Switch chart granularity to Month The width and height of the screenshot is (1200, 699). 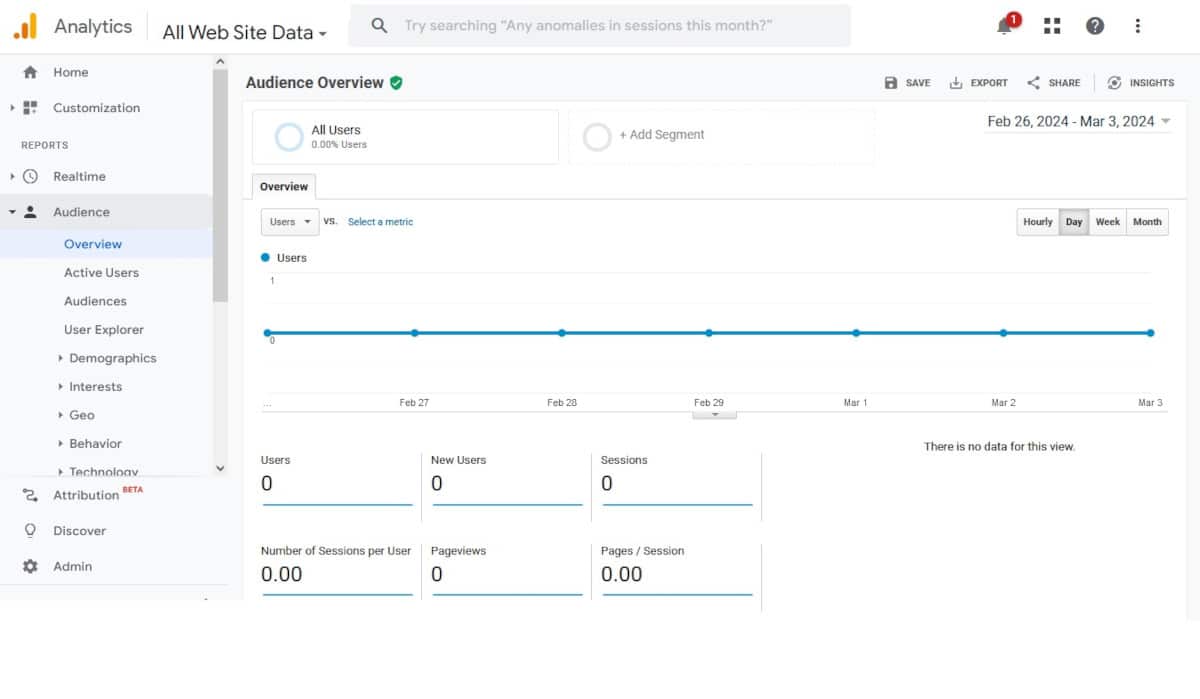click(1147, 221)
